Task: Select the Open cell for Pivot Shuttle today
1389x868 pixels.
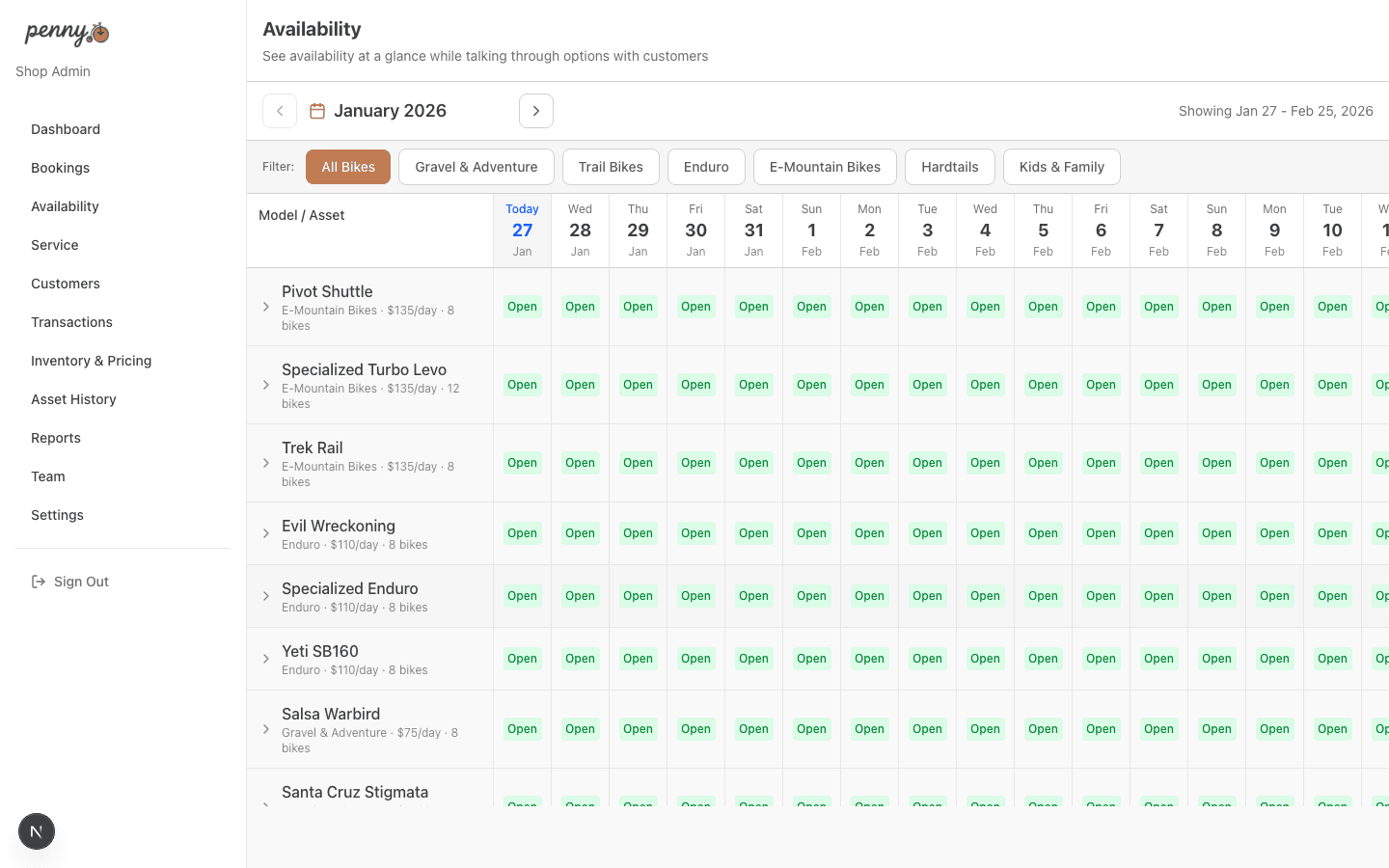Action: pyautogui.click(x=522, y=306)
